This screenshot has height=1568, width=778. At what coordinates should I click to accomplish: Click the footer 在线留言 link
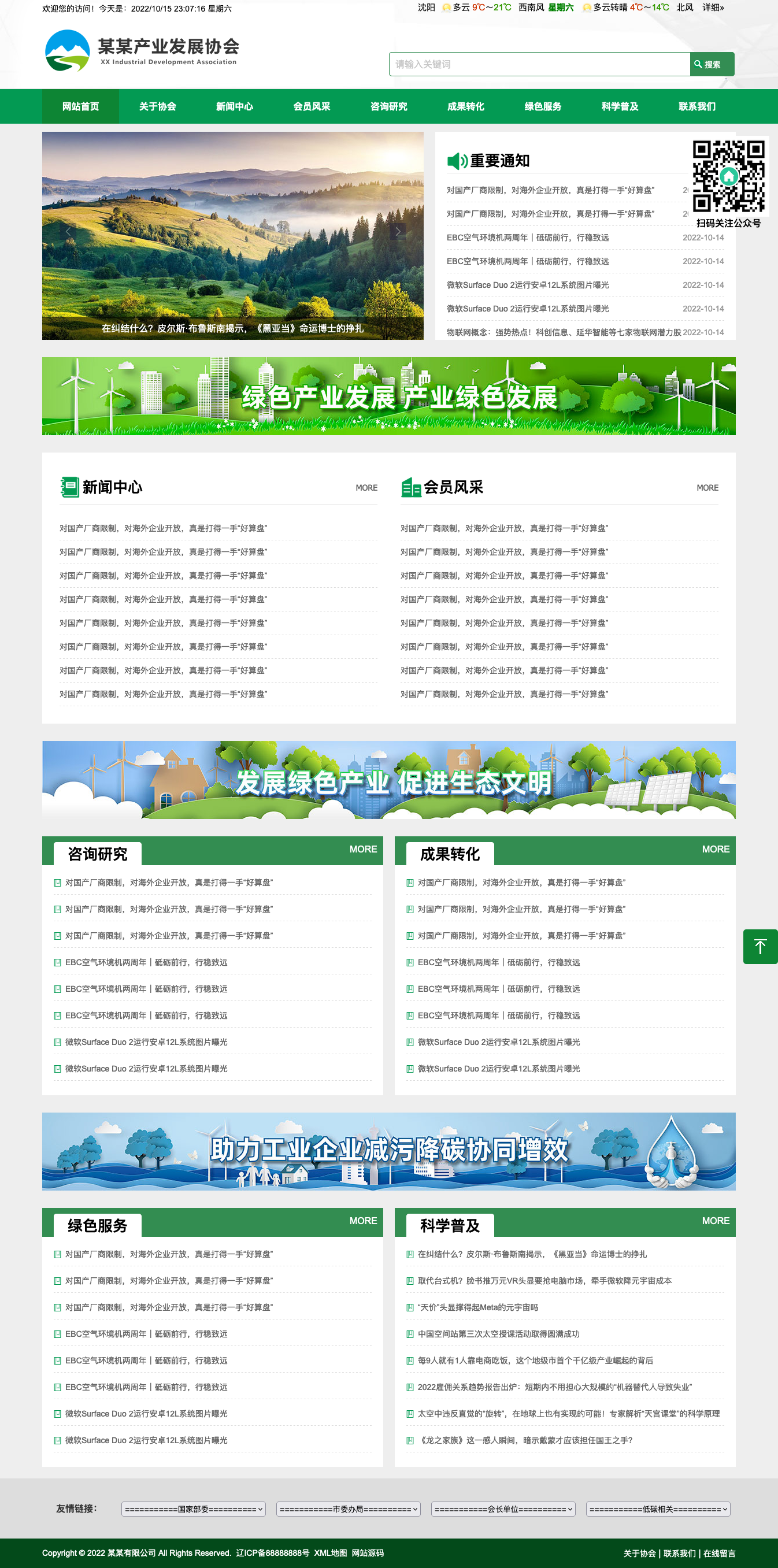(x=720, y=1554)
